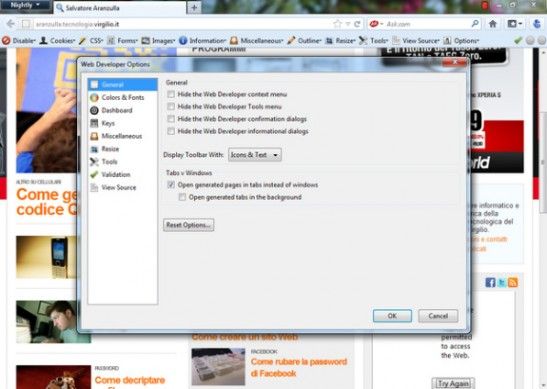Open the bookmarks menu icon in toolbar

coord(514,24)
